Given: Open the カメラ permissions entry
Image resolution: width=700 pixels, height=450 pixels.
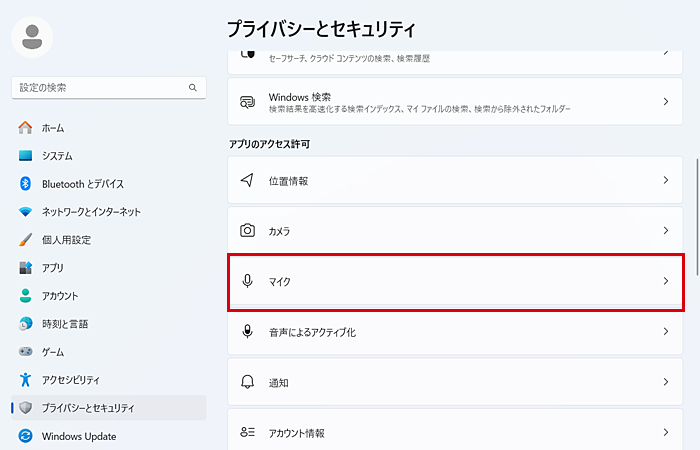Looking at the screenshot, I should tap(455, 230).
